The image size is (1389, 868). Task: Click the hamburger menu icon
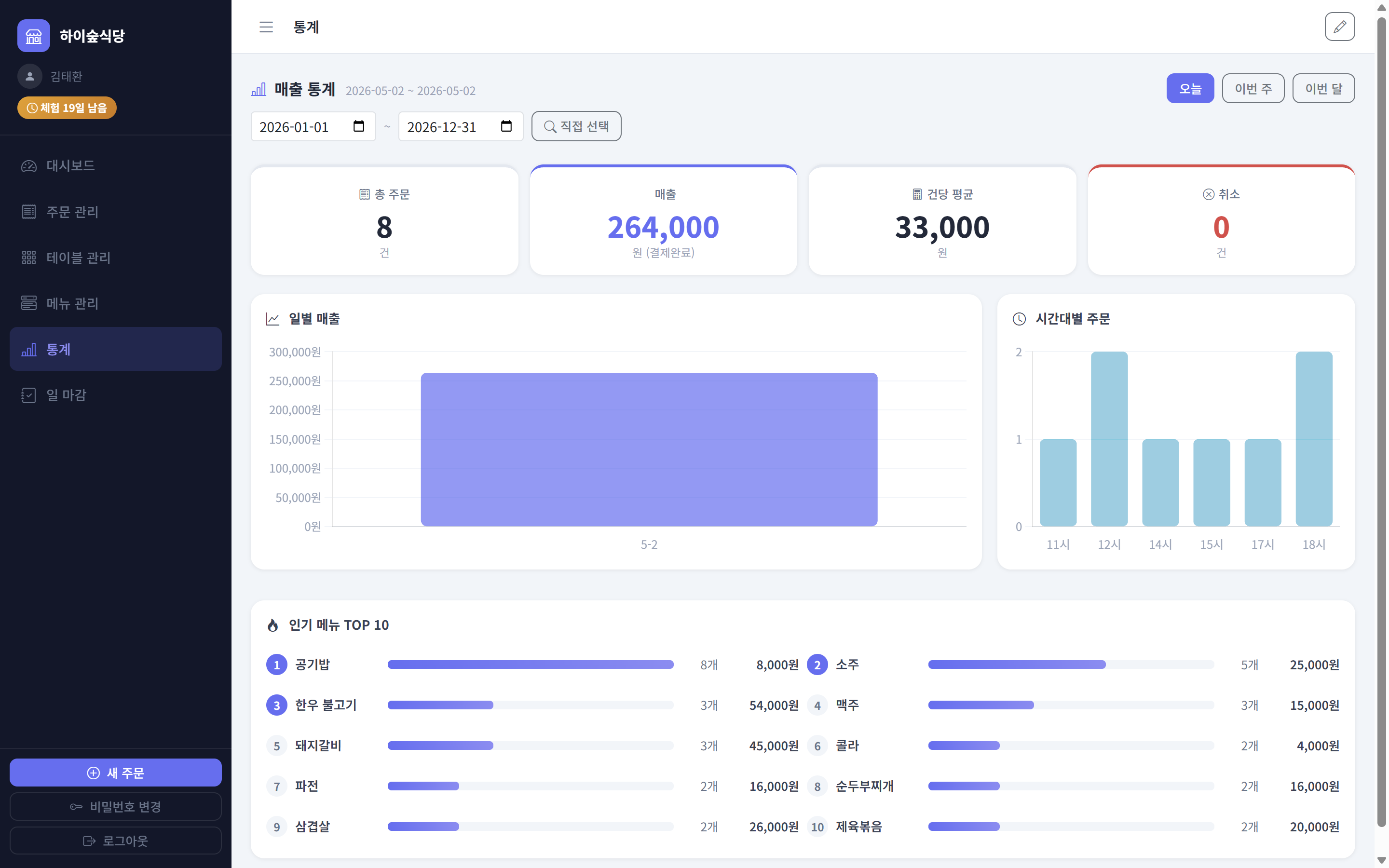tap(266, 27)
